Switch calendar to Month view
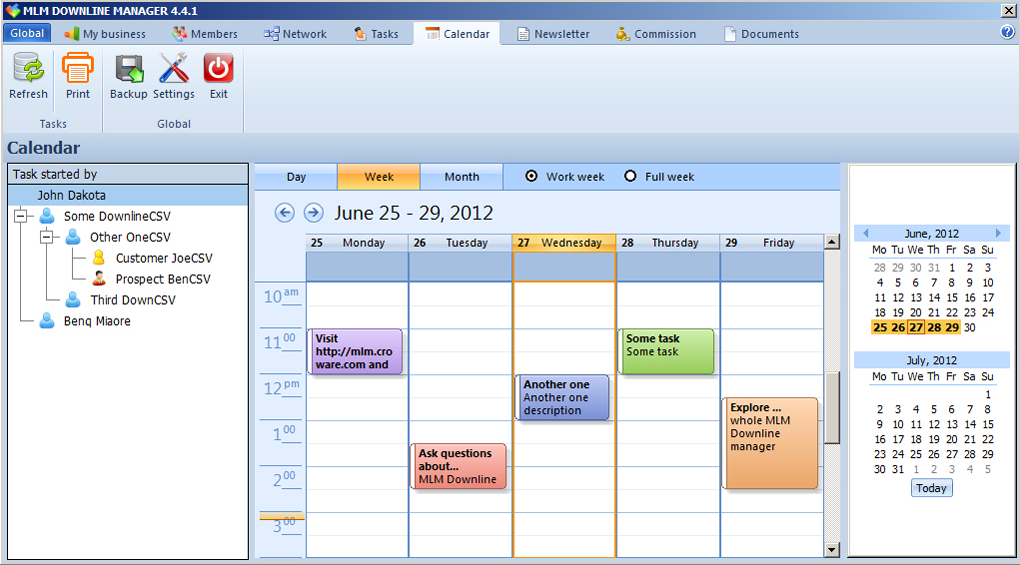 tap(461, 177)
